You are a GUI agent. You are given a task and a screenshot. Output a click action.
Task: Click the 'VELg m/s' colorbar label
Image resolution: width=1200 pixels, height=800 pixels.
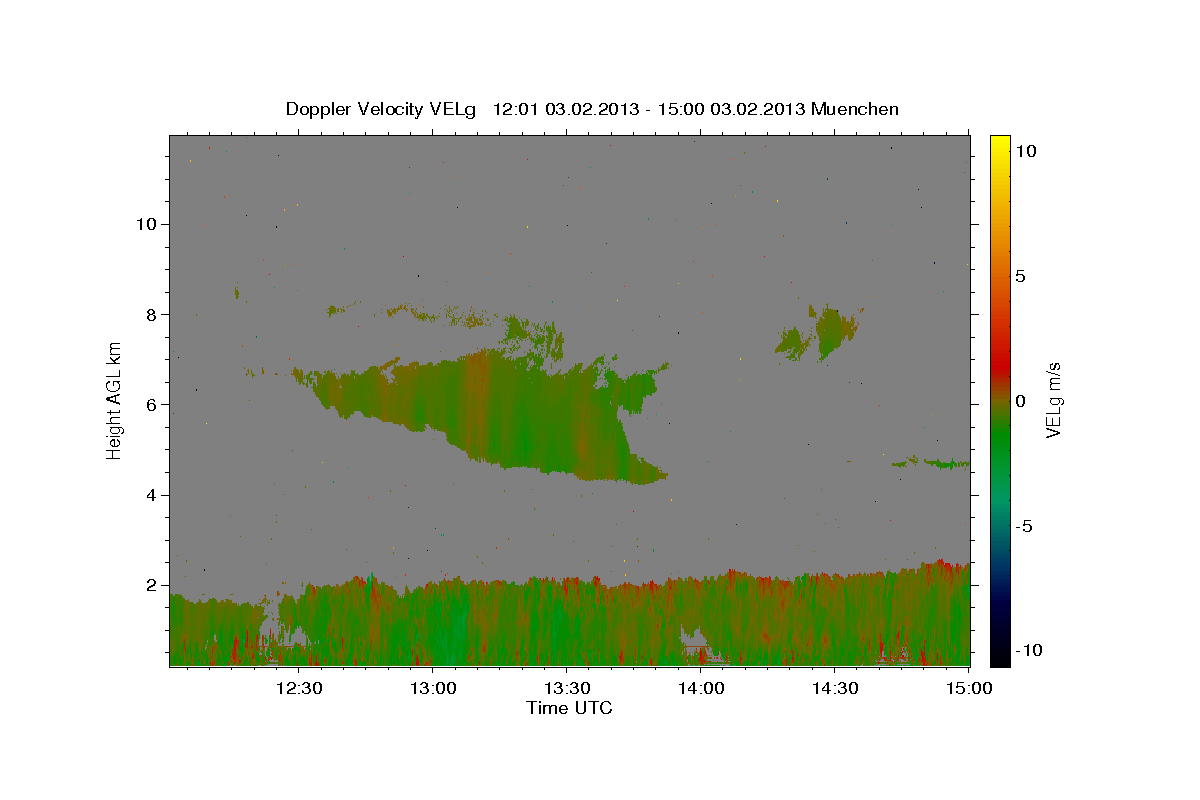1052,400
